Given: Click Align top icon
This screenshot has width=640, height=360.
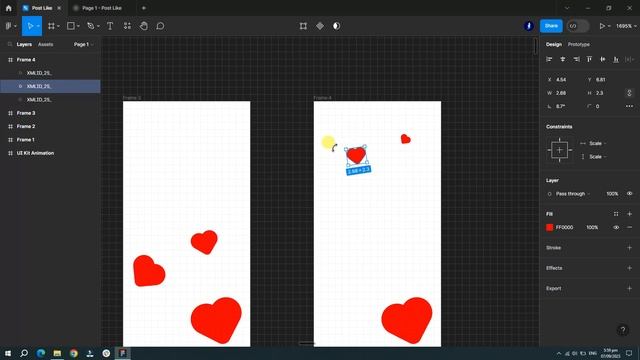Looking at the screenshot, I should 589,59.
